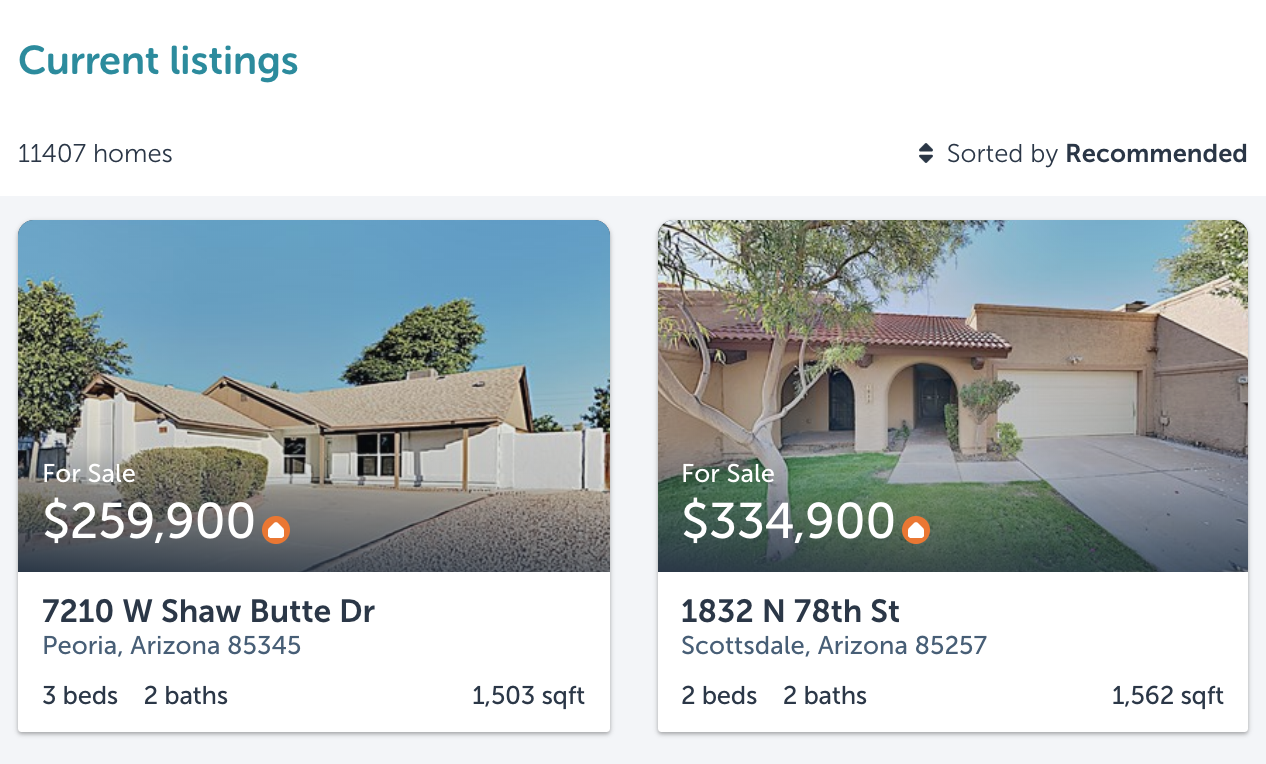Click the orange house badge next to $259,900
This screenshot has height=764, width=1266.
point(276,530)
